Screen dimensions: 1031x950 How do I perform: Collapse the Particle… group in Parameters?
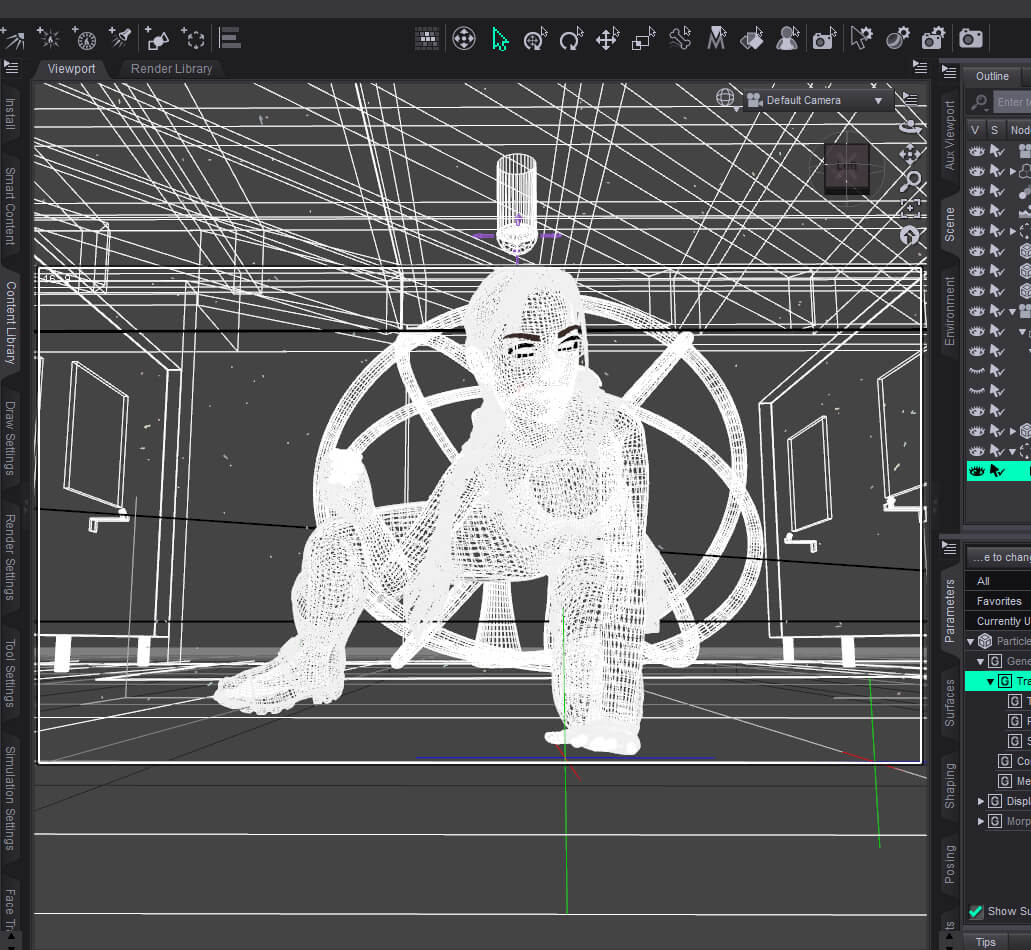click(971, 641)
